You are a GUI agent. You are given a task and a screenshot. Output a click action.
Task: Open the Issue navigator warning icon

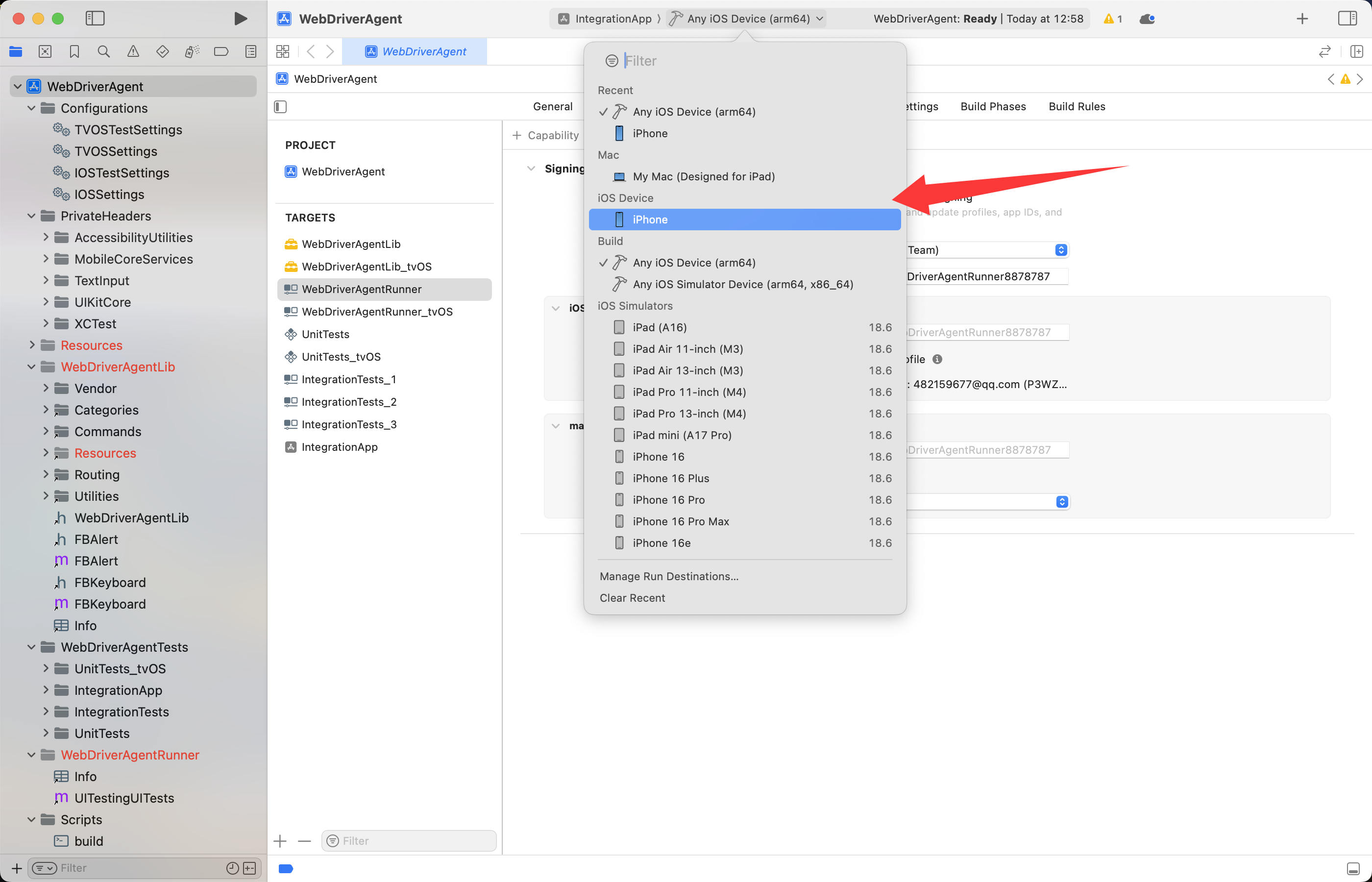coord(133,51)
